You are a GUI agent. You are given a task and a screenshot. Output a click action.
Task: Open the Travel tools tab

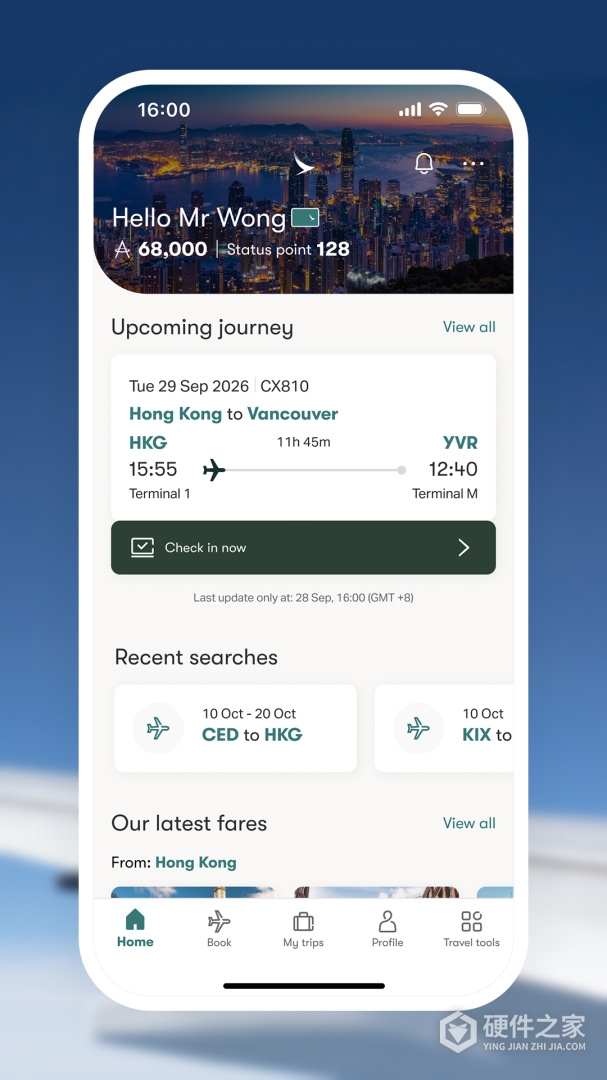471,928
